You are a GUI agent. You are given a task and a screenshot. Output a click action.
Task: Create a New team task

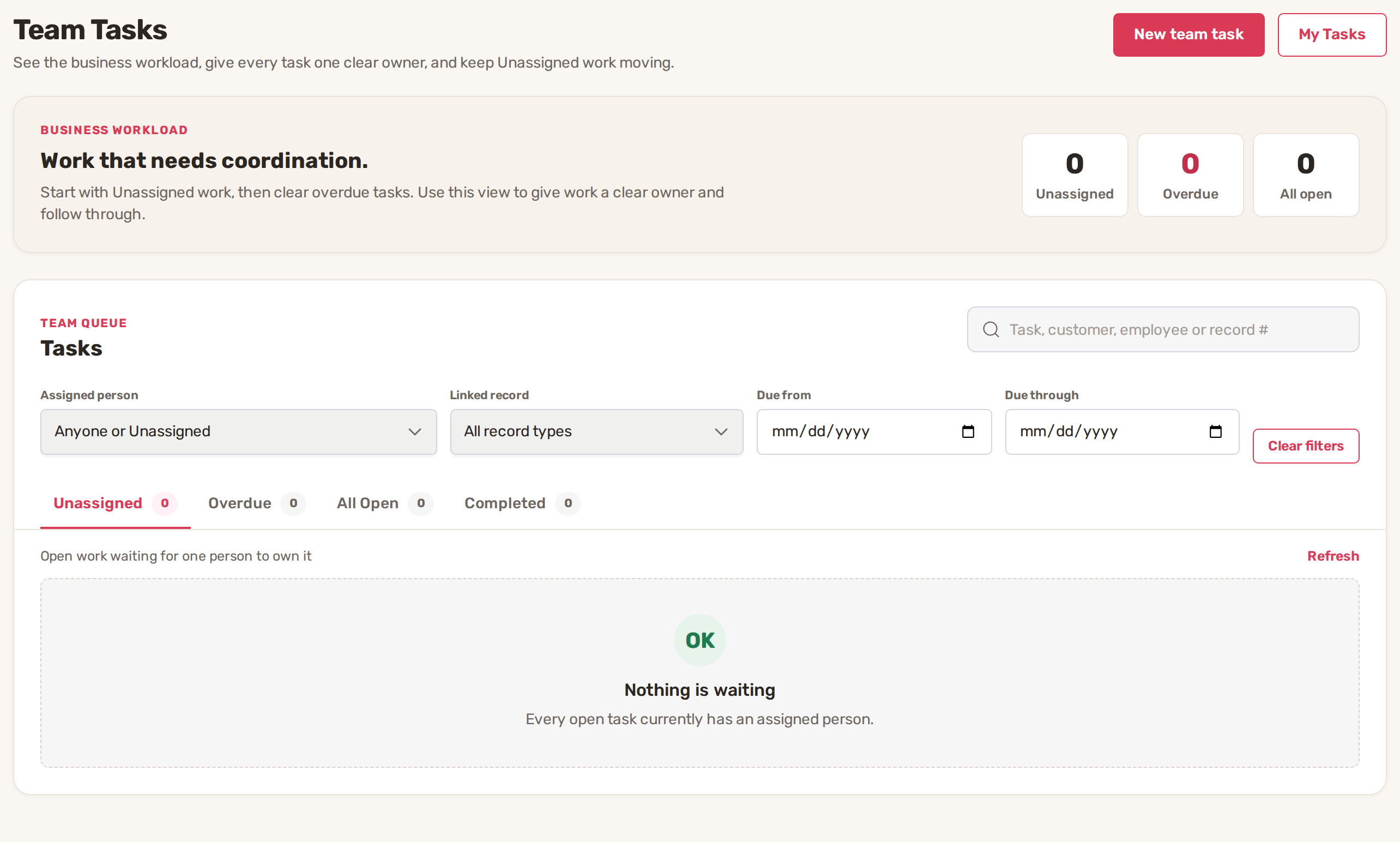(x=1188, y=34)
